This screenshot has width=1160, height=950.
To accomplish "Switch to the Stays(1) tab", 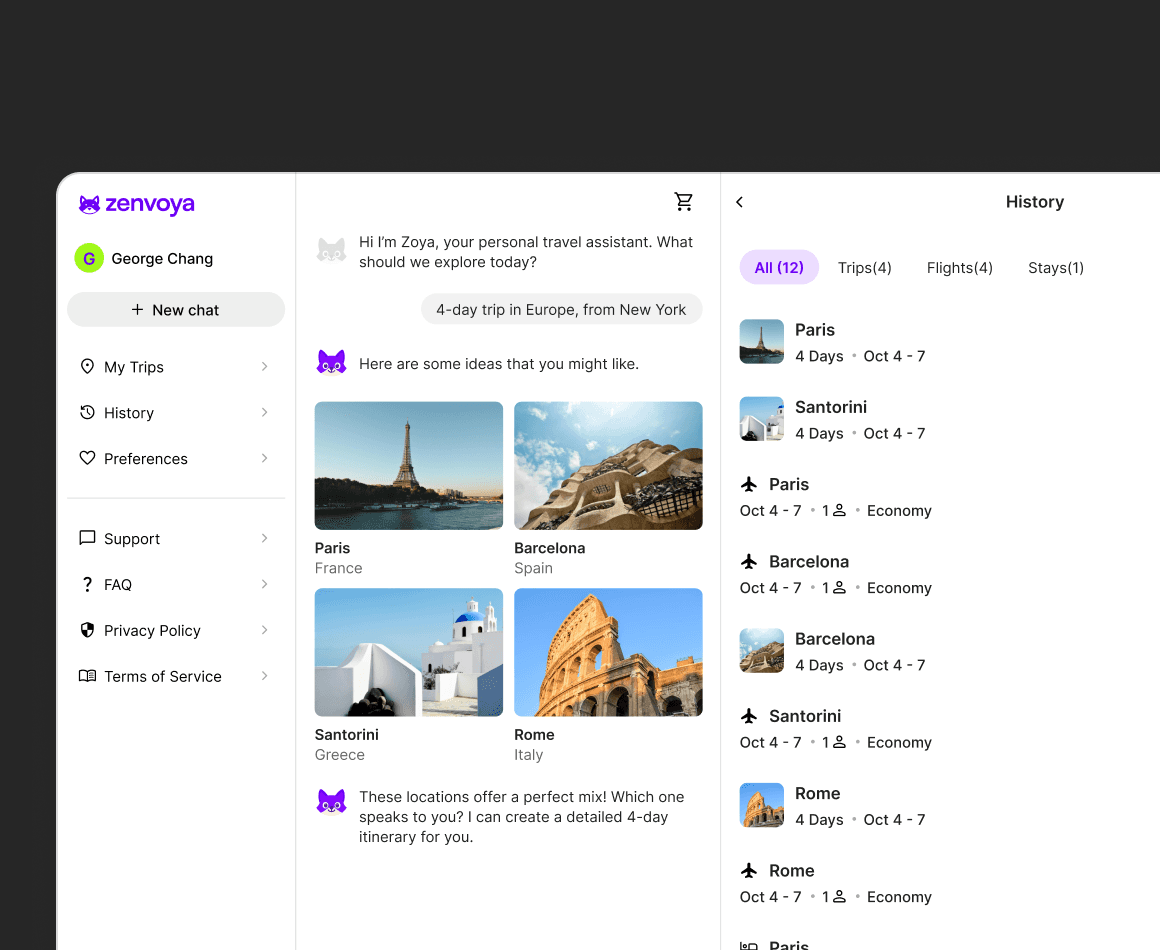I will point(1056,268).
